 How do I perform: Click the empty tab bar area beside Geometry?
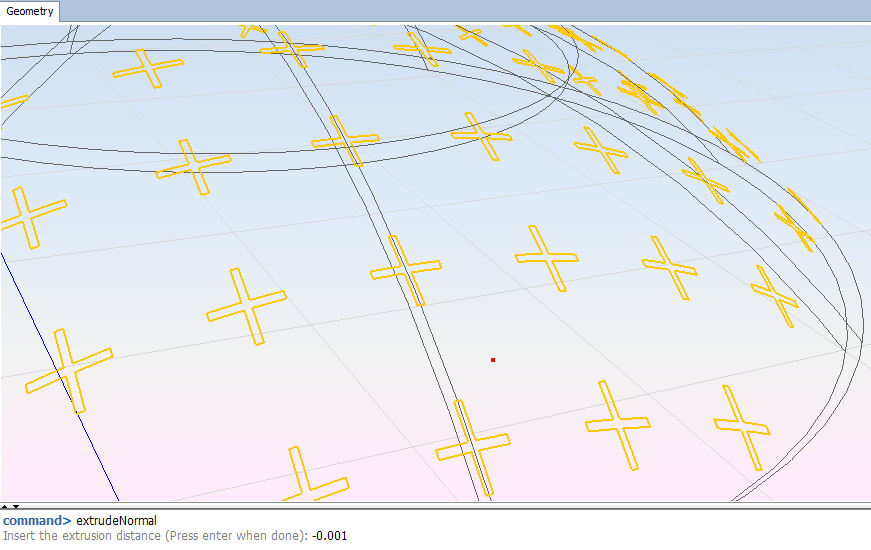pyautogui.click(x=450, y=12)
